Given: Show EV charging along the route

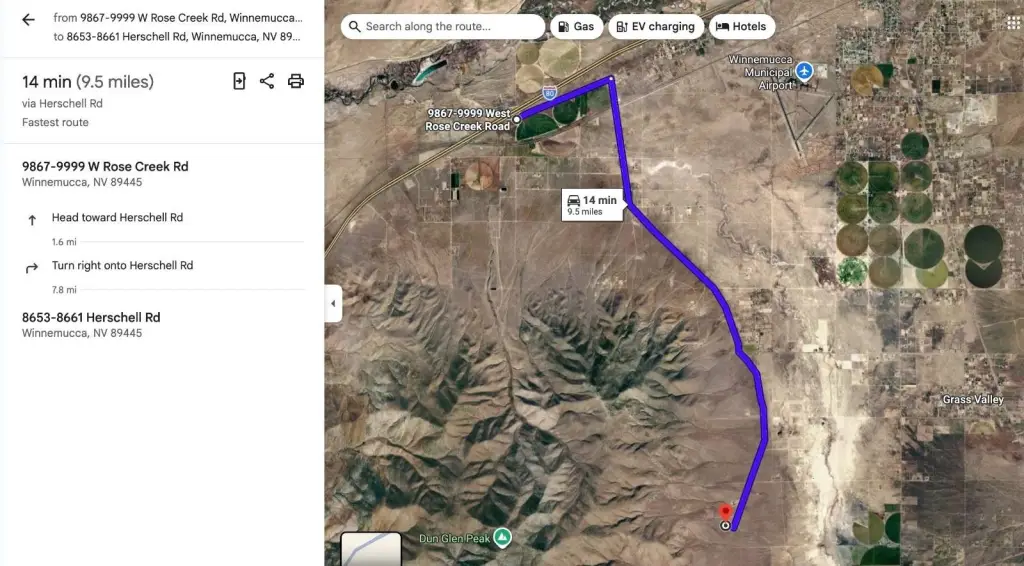Looking at the screenshot, I should tap(656, 27).
